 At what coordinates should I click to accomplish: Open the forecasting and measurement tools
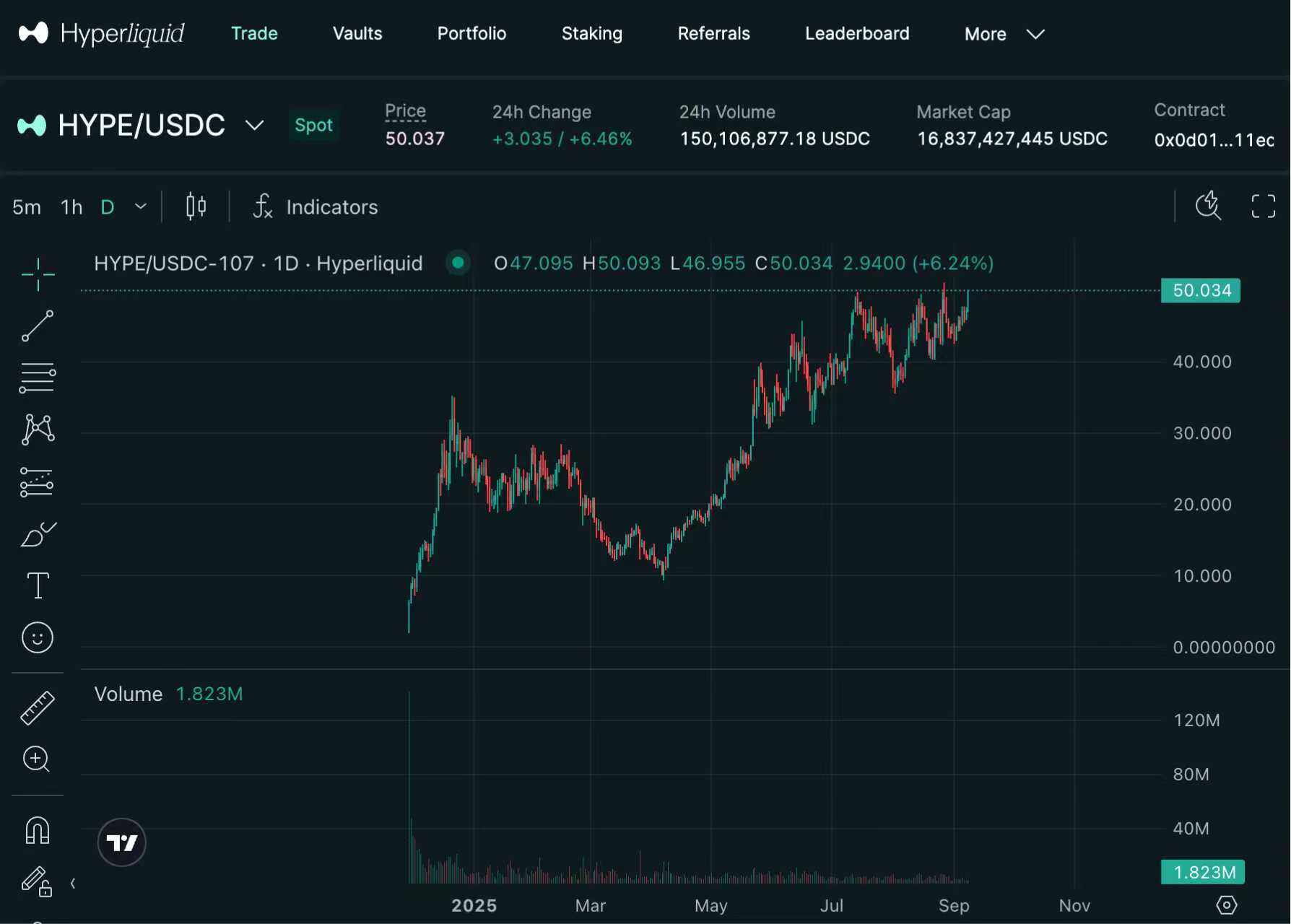(38, 481)
